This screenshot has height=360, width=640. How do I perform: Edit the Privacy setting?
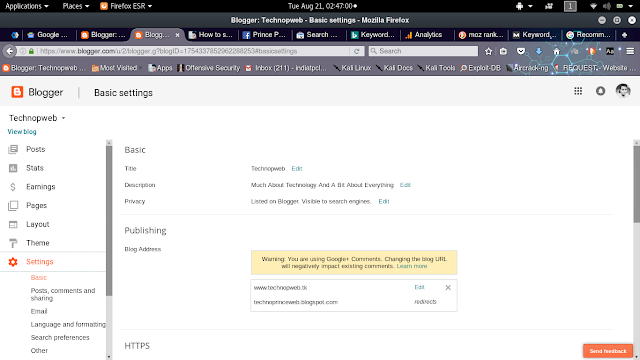click(384, 201)
